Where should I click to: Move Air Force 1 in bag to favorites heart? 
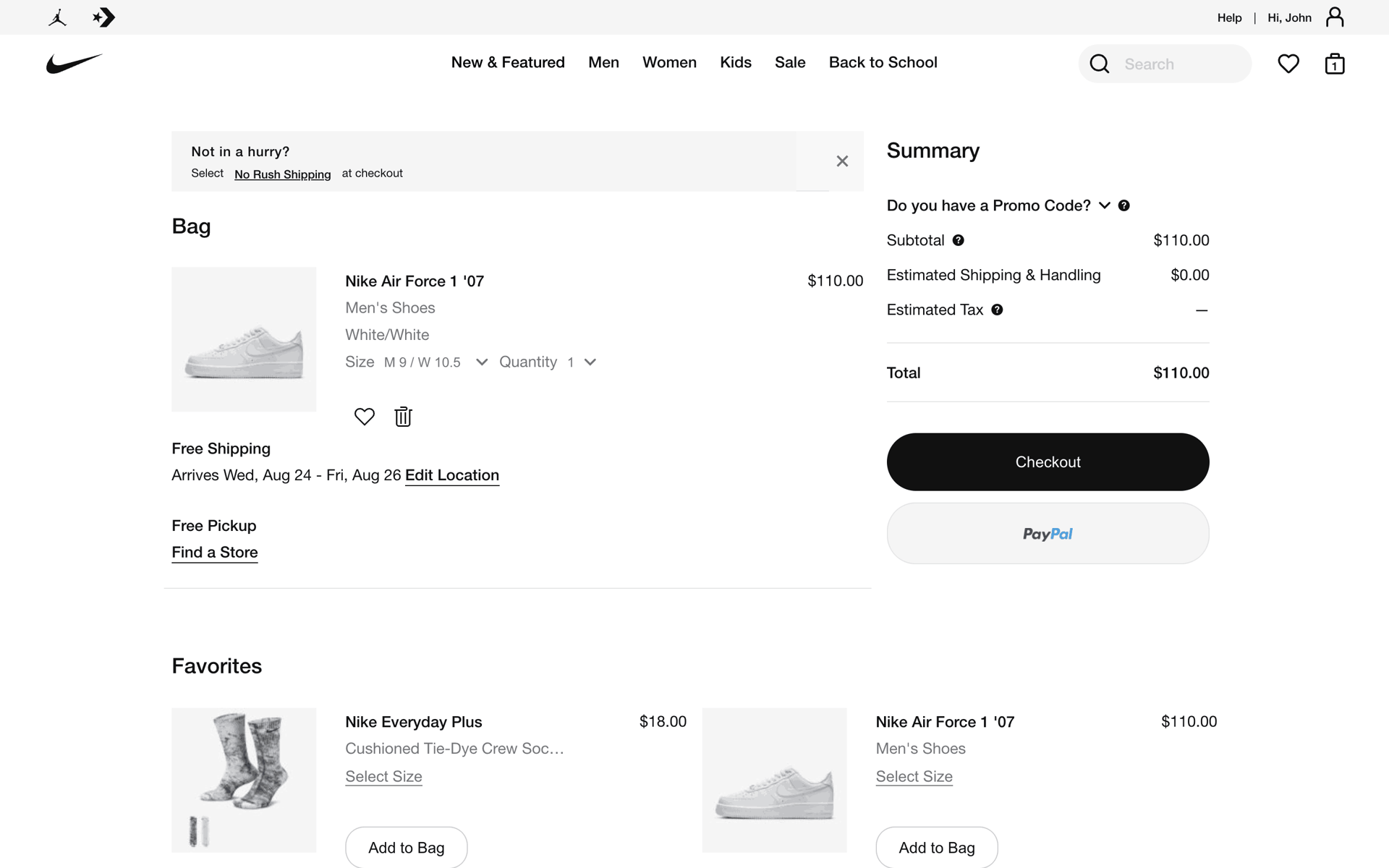[365, 417]
